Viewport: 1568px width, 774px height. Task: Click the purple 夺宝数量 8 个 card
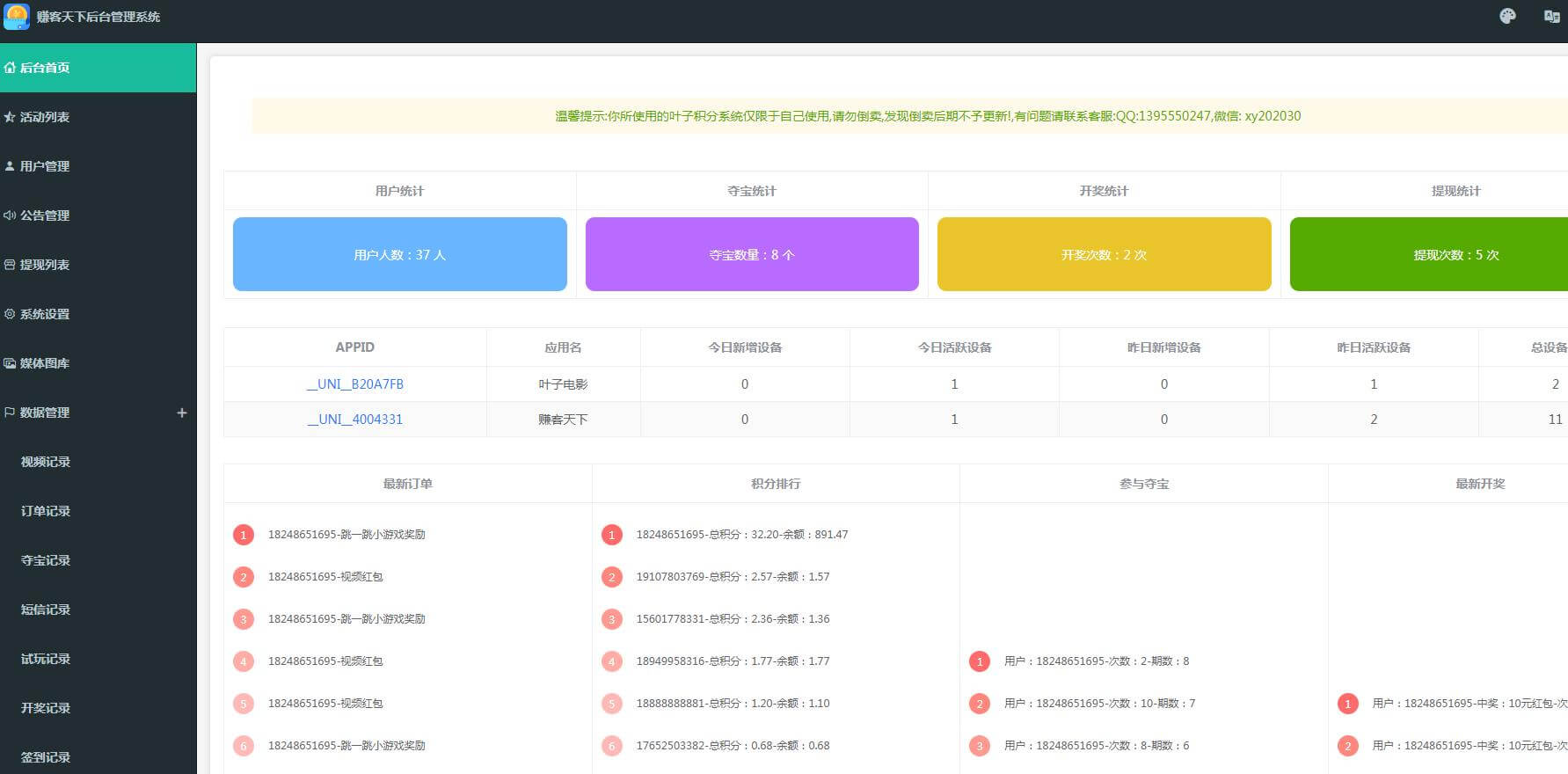point(752,254)
